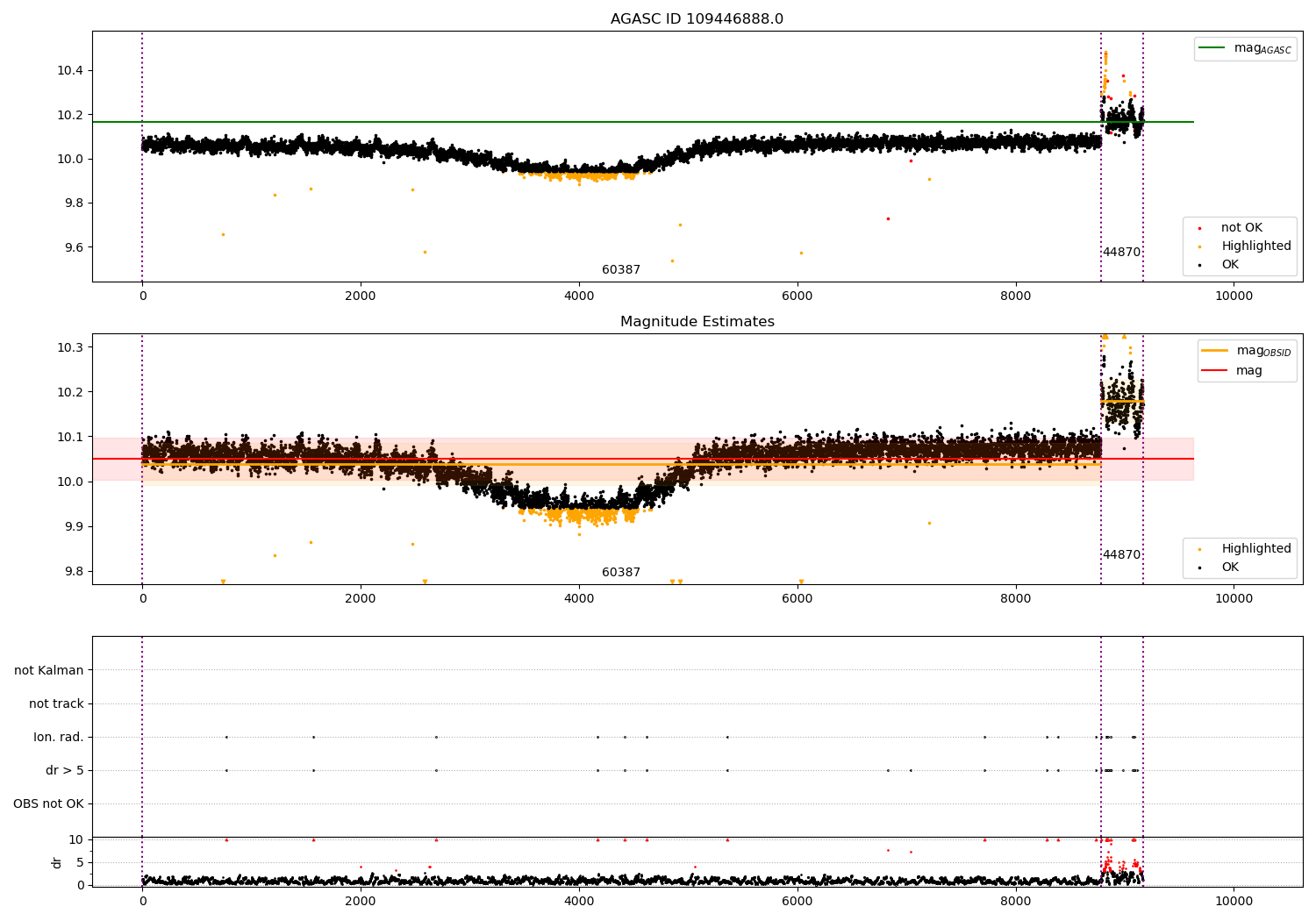Click orange line sample beside mag OBSID legend
The width and height of the screenshot is (1316, 921).
[x=1215, y=350]
